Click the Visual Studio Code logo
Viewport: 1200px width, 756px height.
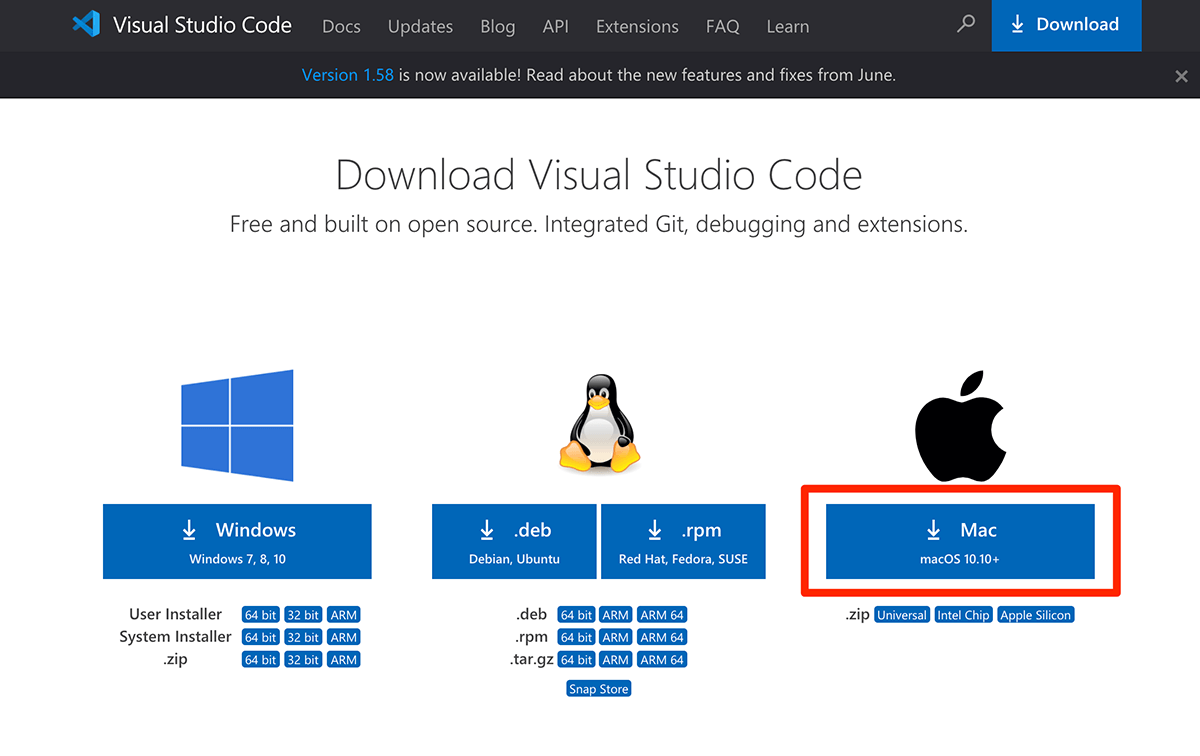tap(87, 25)
